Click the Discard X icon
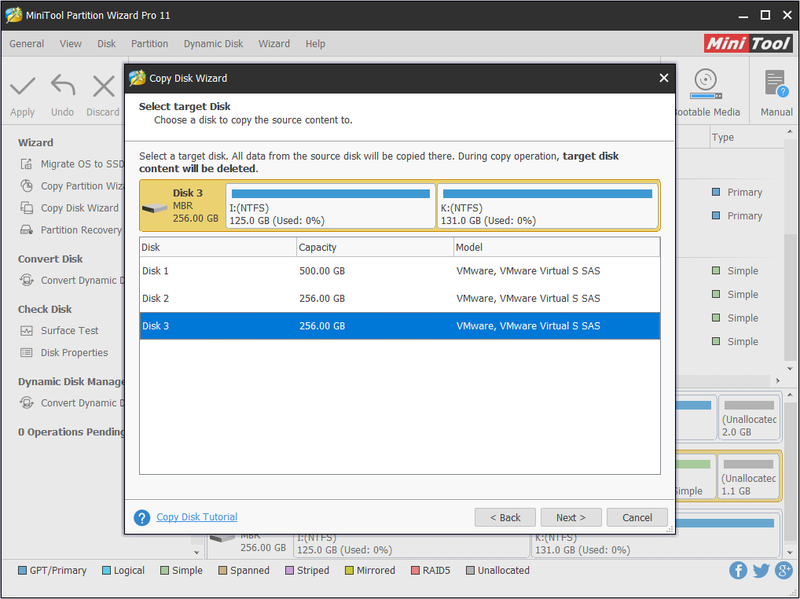This screenshot has height=599, width=800. [104, 86]
